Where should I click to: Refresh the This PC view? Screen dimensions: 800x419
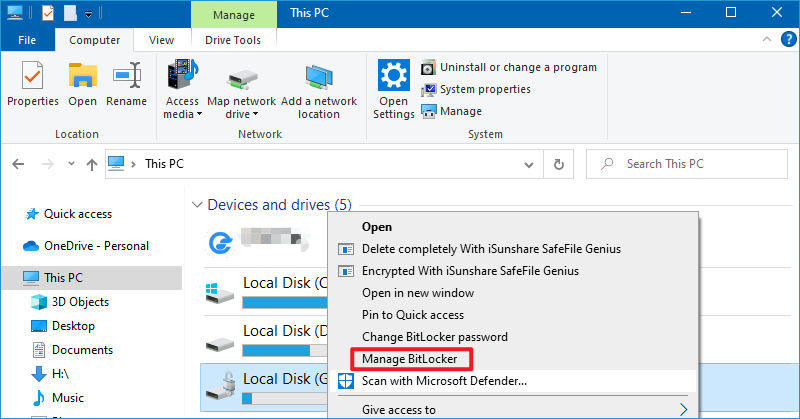coord(559,164)
